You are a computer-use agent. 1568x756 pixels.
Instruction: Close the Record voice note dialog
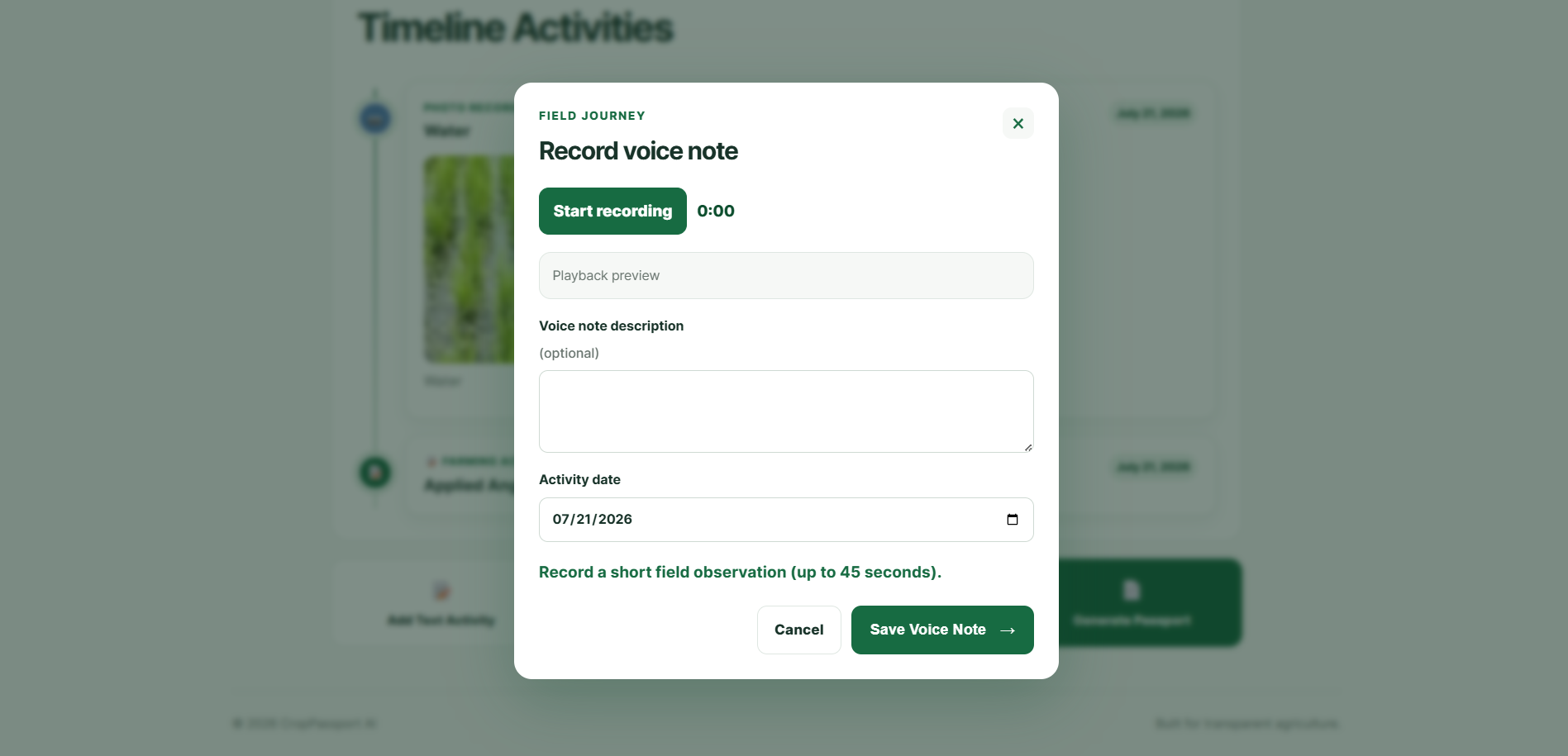pyautogui.click(x=1018, y=123)
